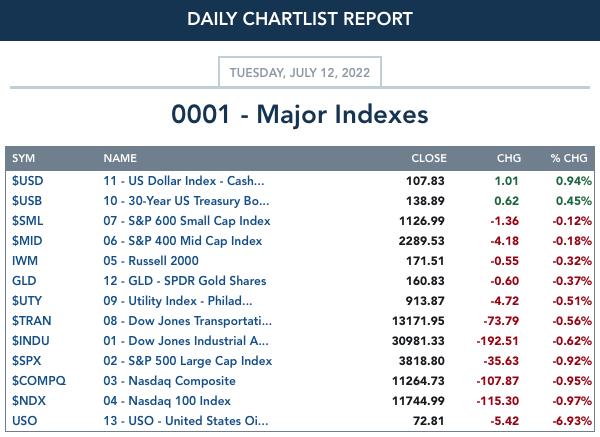Sort table by CLOSE column header
Viewport: 600px width, 437px height.
point(429,158)
